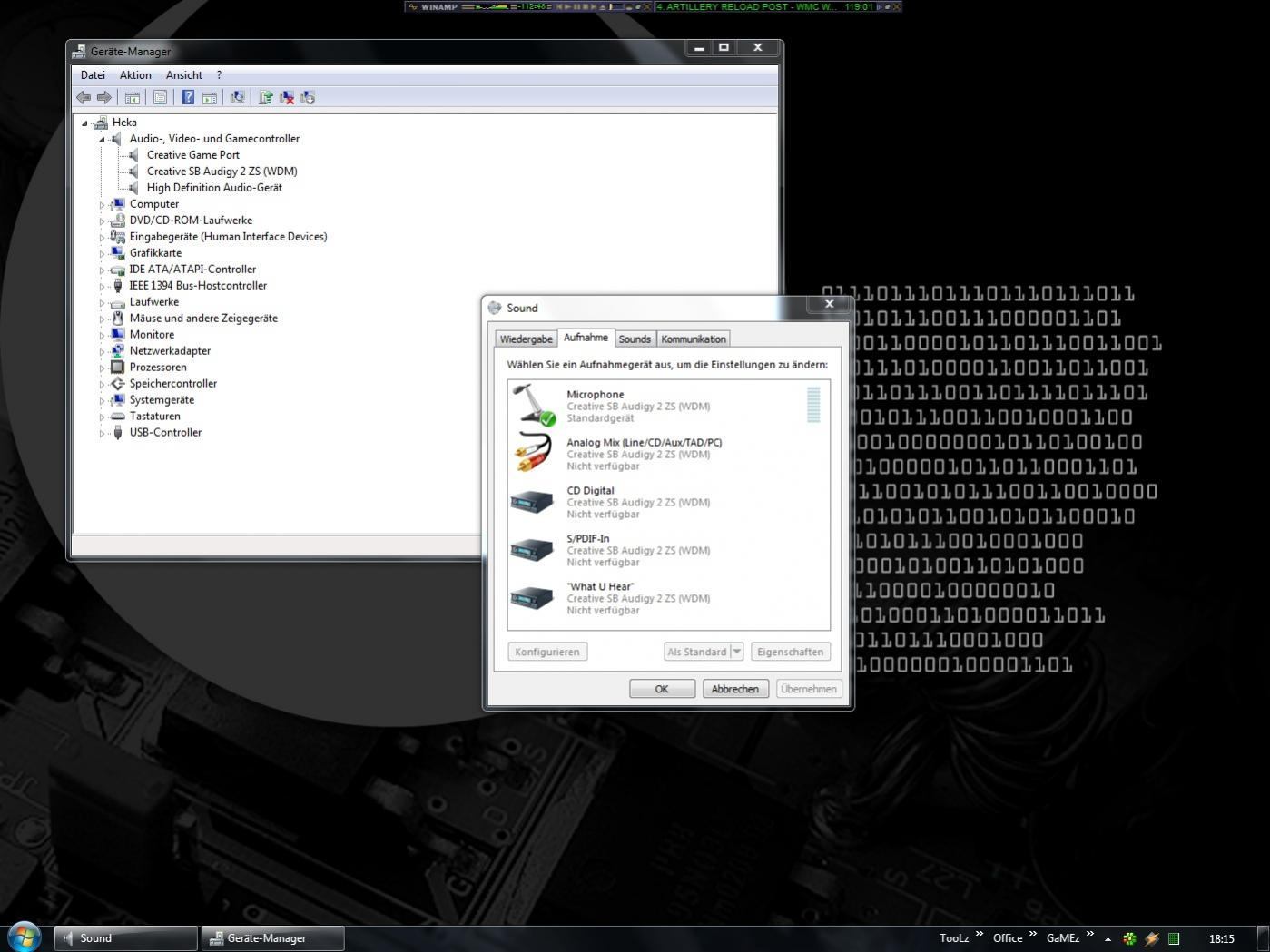Click the Back arrow in Geräte-Manager toolbar
Screen dimensions: 1270x952
[84, 97]
